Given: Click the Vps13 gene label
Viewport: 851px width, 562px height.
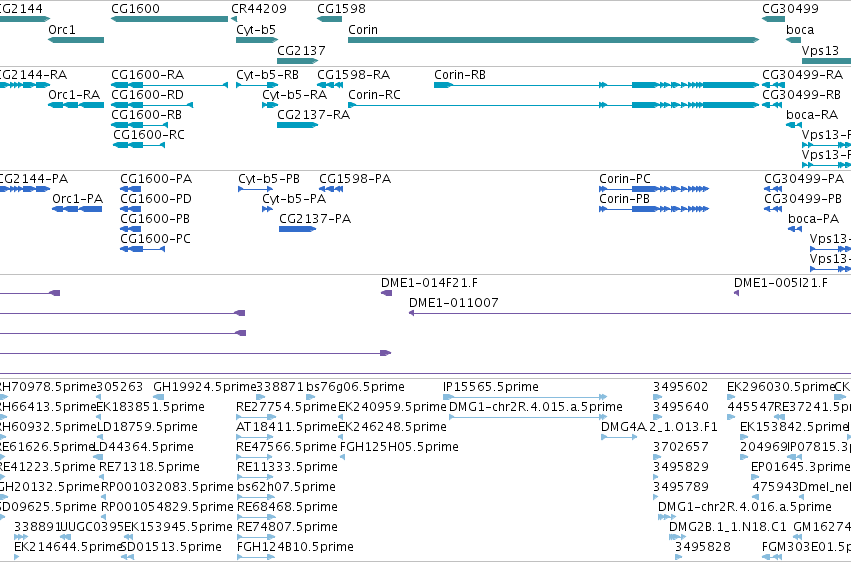Looking at the screenshot, I should tap(820, 50).
